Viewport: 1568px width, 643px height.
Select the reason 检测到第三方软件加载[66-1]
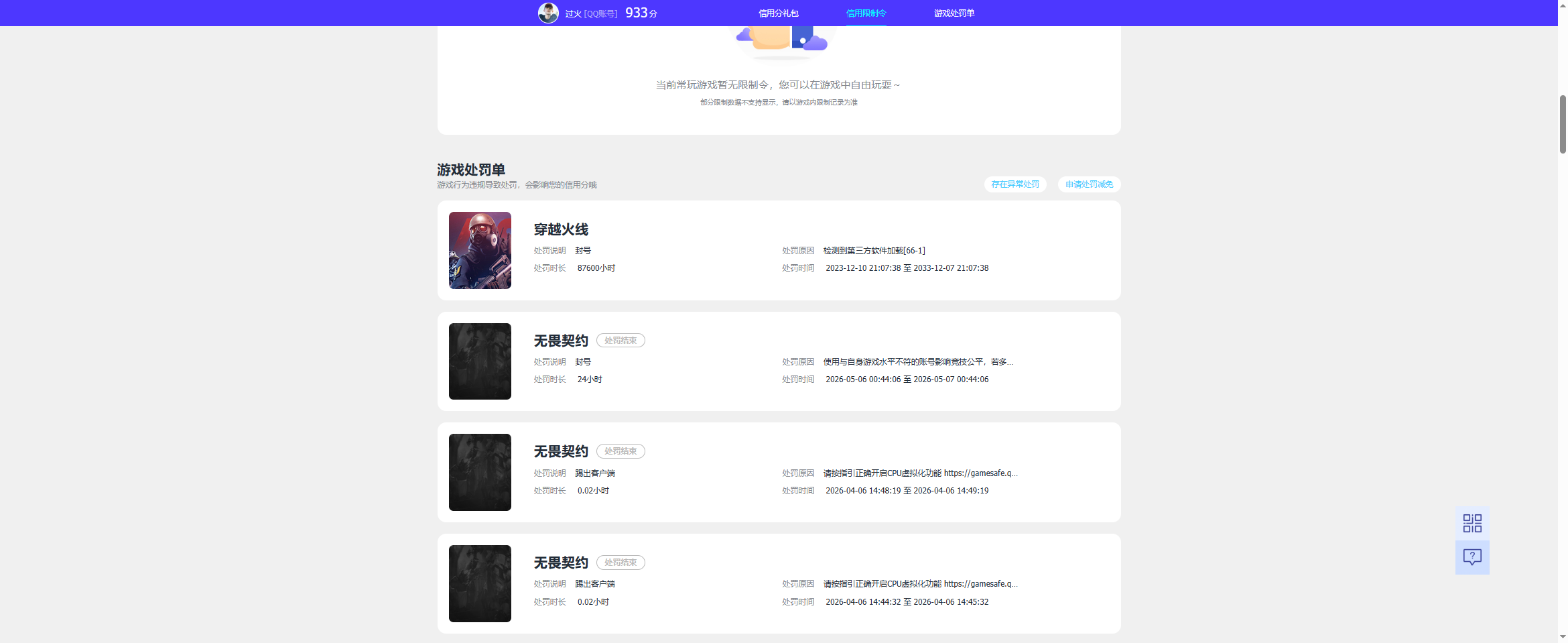(874, 251)
